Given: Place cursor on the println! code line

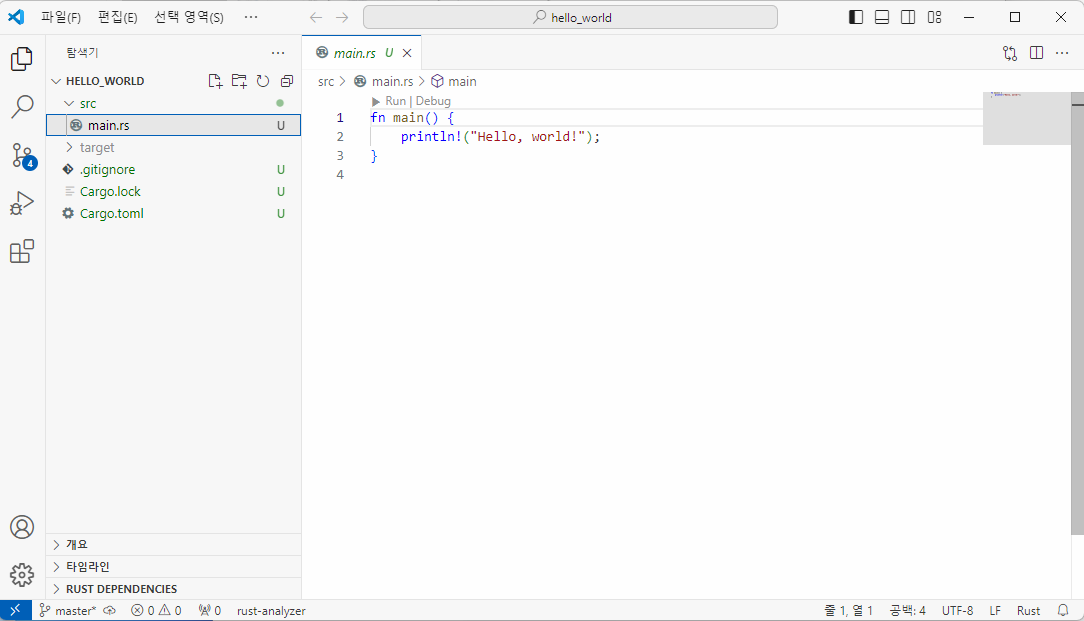Looking at the screenshot, I should click(x=500, y=137).
